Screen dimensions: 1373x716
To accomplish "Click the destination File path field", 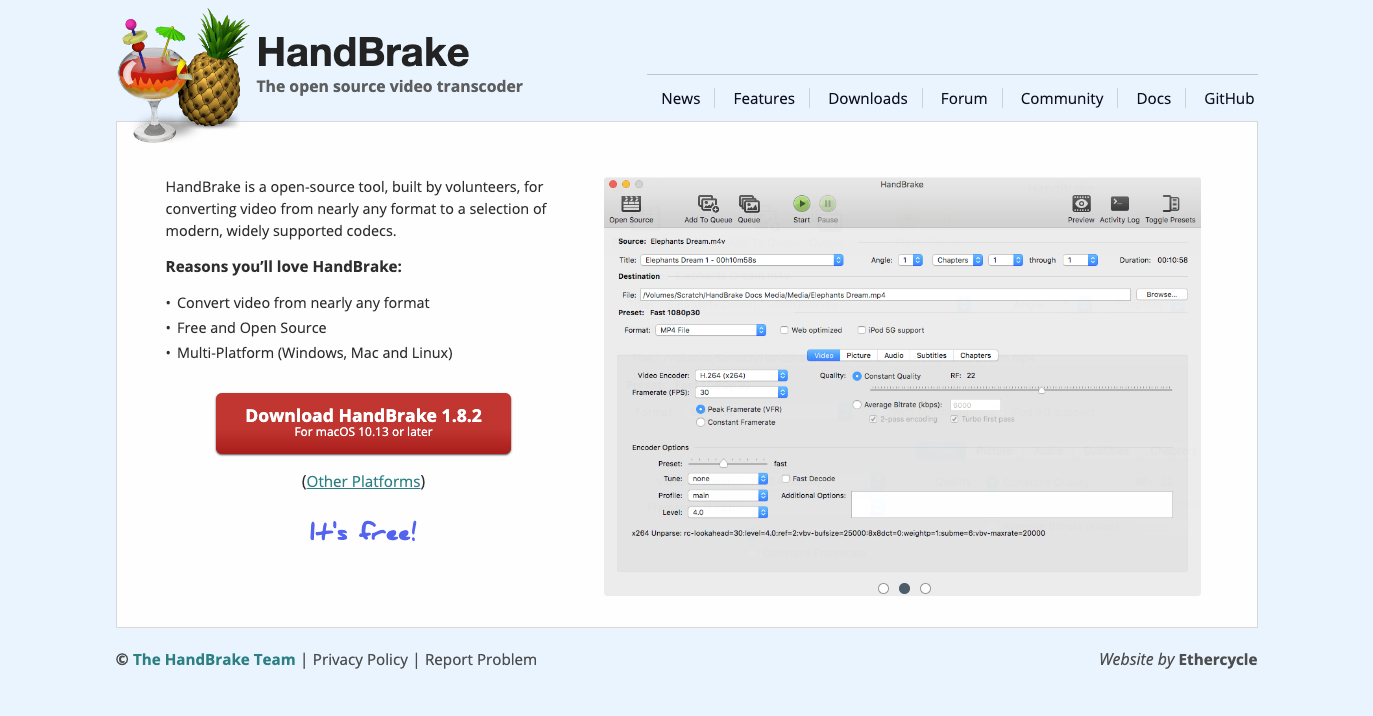I will click(886, 295).
